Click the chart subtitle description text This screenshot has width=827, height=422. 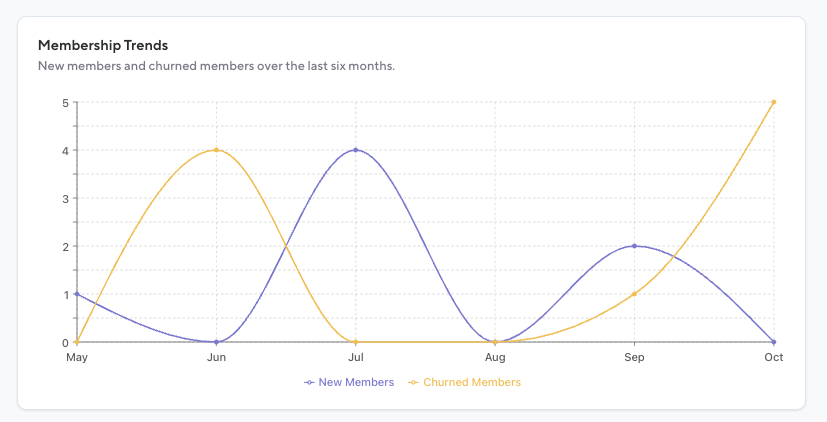click(216, 66)
